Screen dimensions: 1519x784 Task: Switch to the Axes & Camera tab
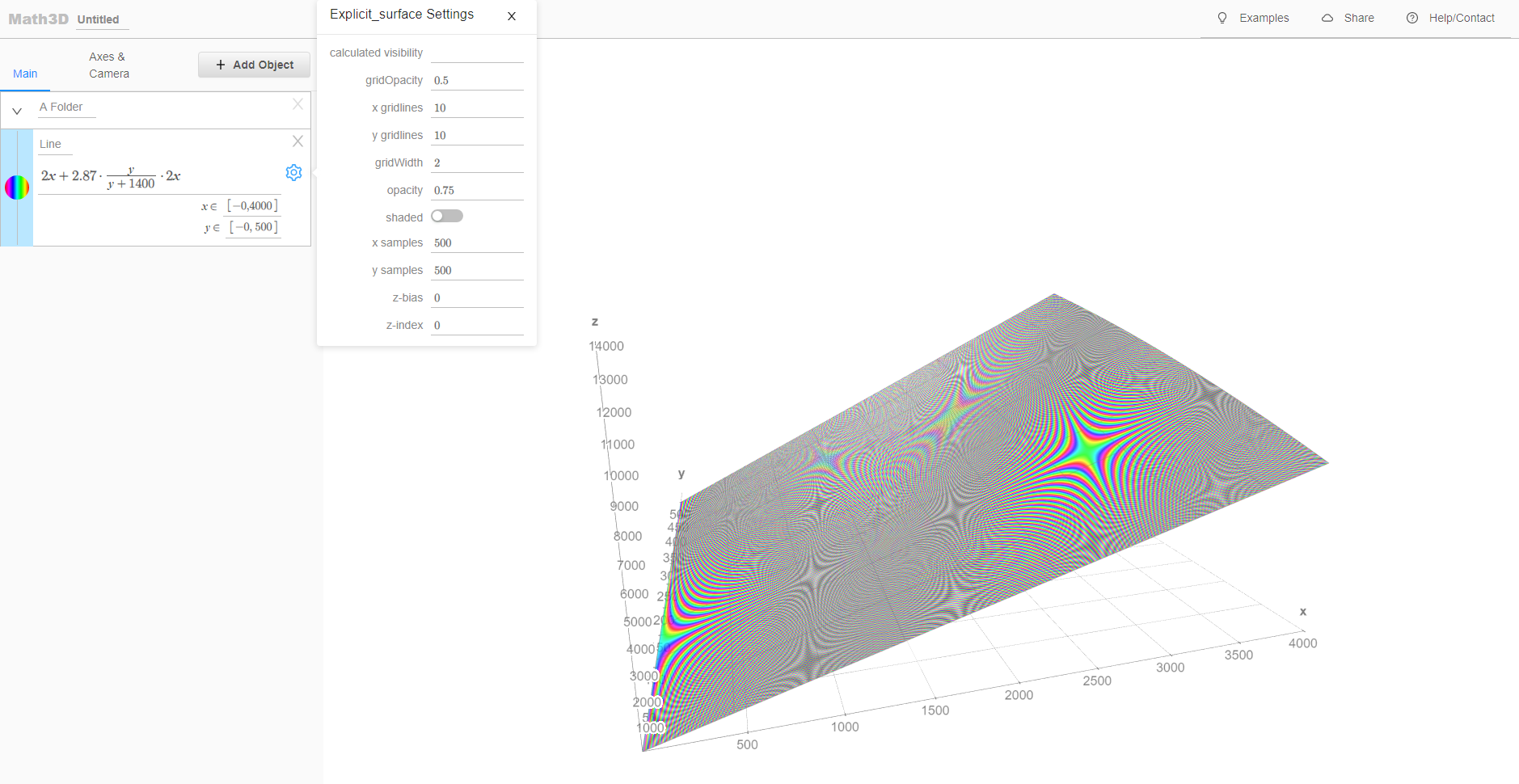(108, 65)
